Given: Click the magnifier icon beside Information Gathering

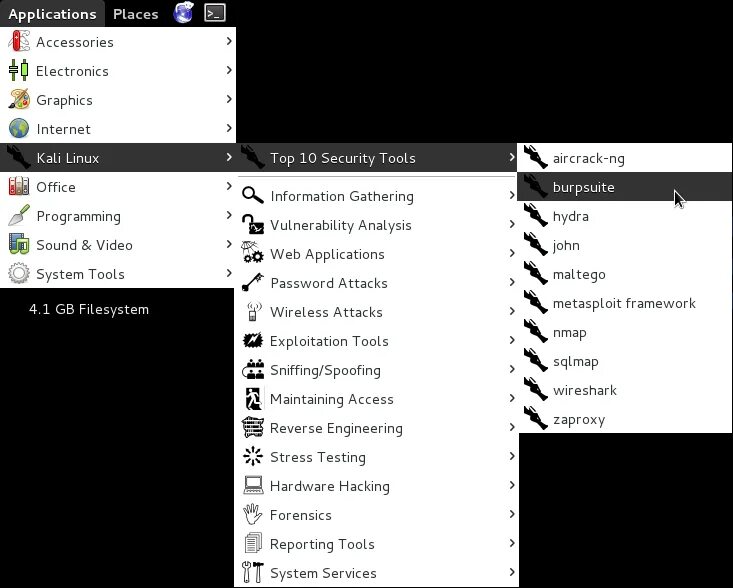Looking at the screenshot, I should (253, 196).
